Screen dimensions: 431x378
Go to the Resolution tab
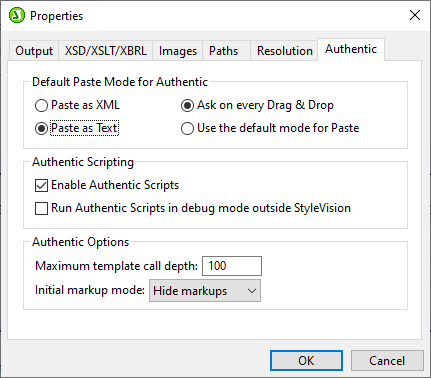285,51
